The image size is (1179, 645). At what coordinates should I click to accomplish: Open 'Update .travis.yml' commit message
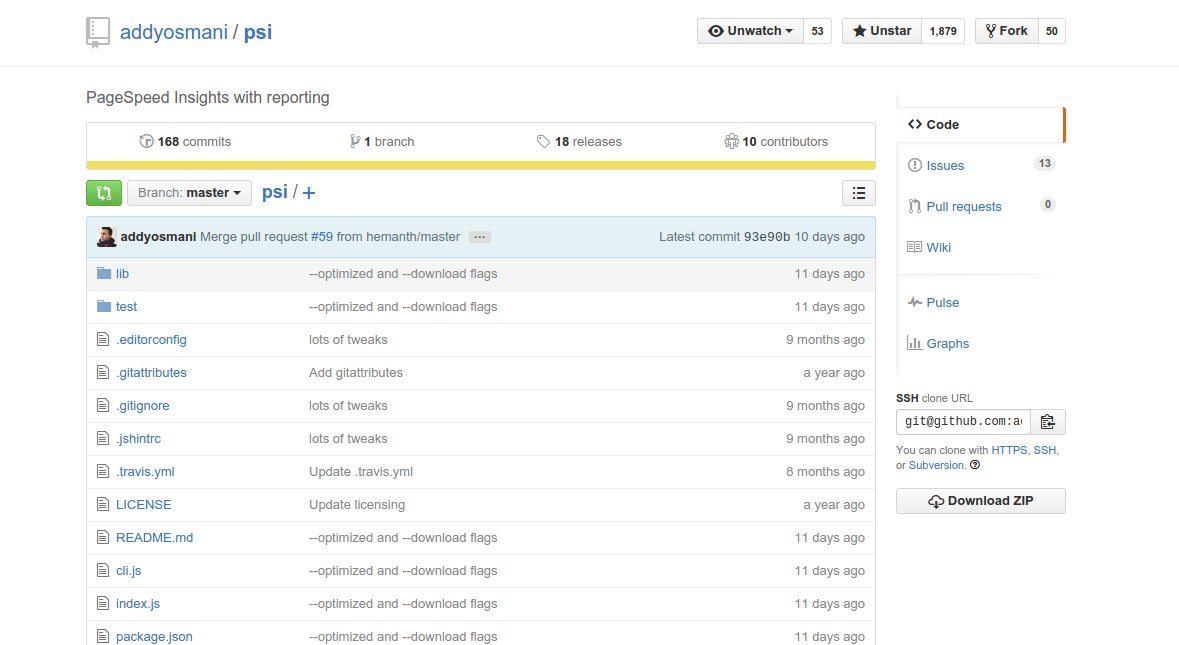(361, 472)
